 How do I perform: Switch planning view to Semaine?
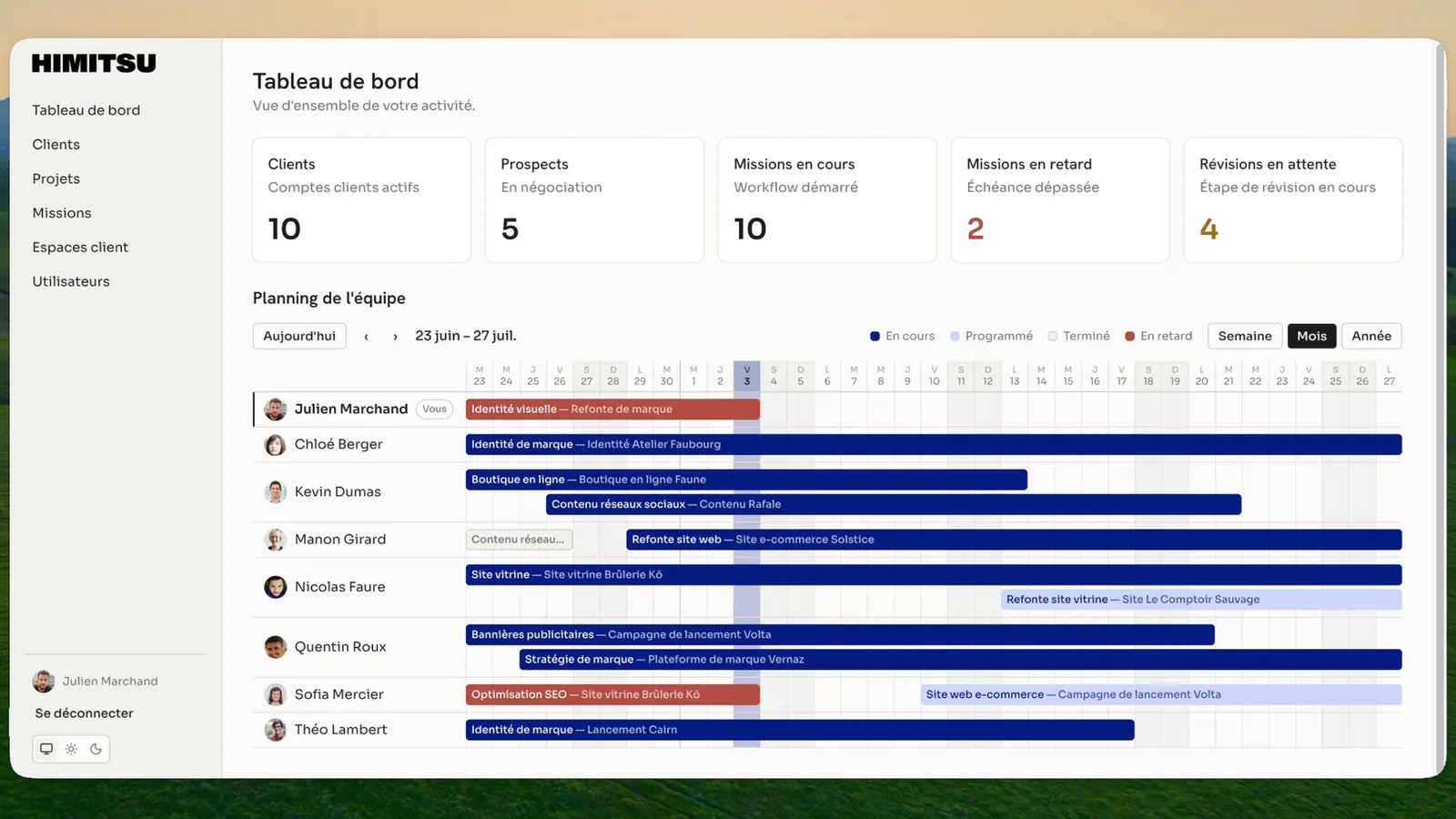pyautogui.click(x=1245, y=336)
